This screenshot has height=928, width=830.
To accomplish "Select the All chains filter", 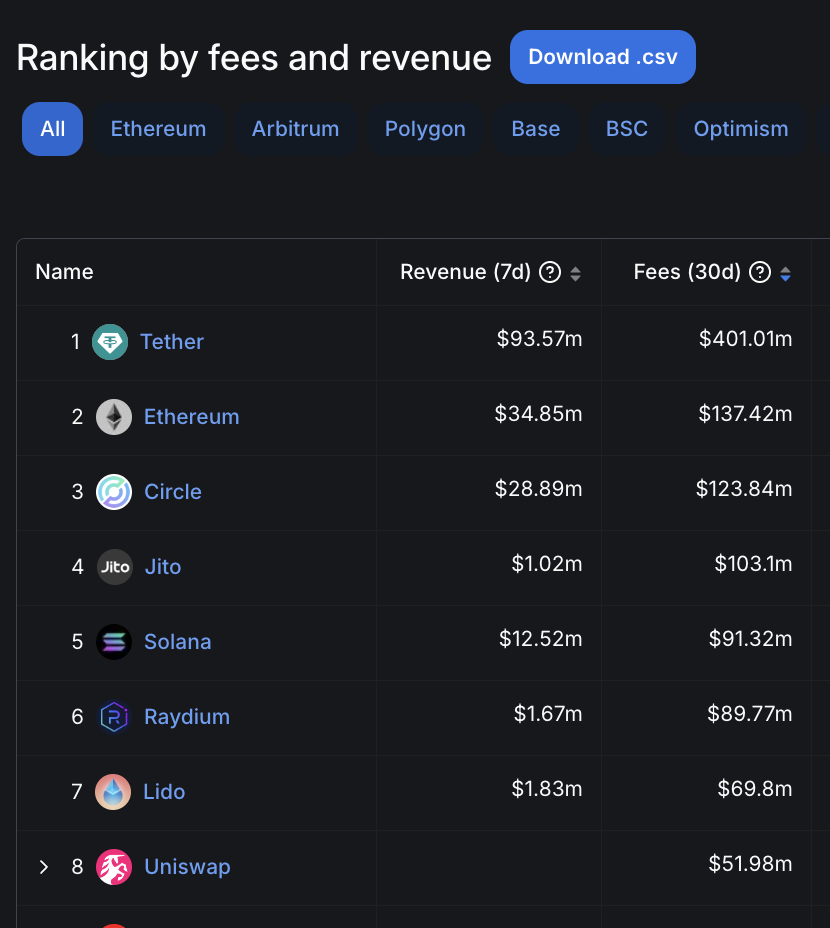I will (53, 129).
